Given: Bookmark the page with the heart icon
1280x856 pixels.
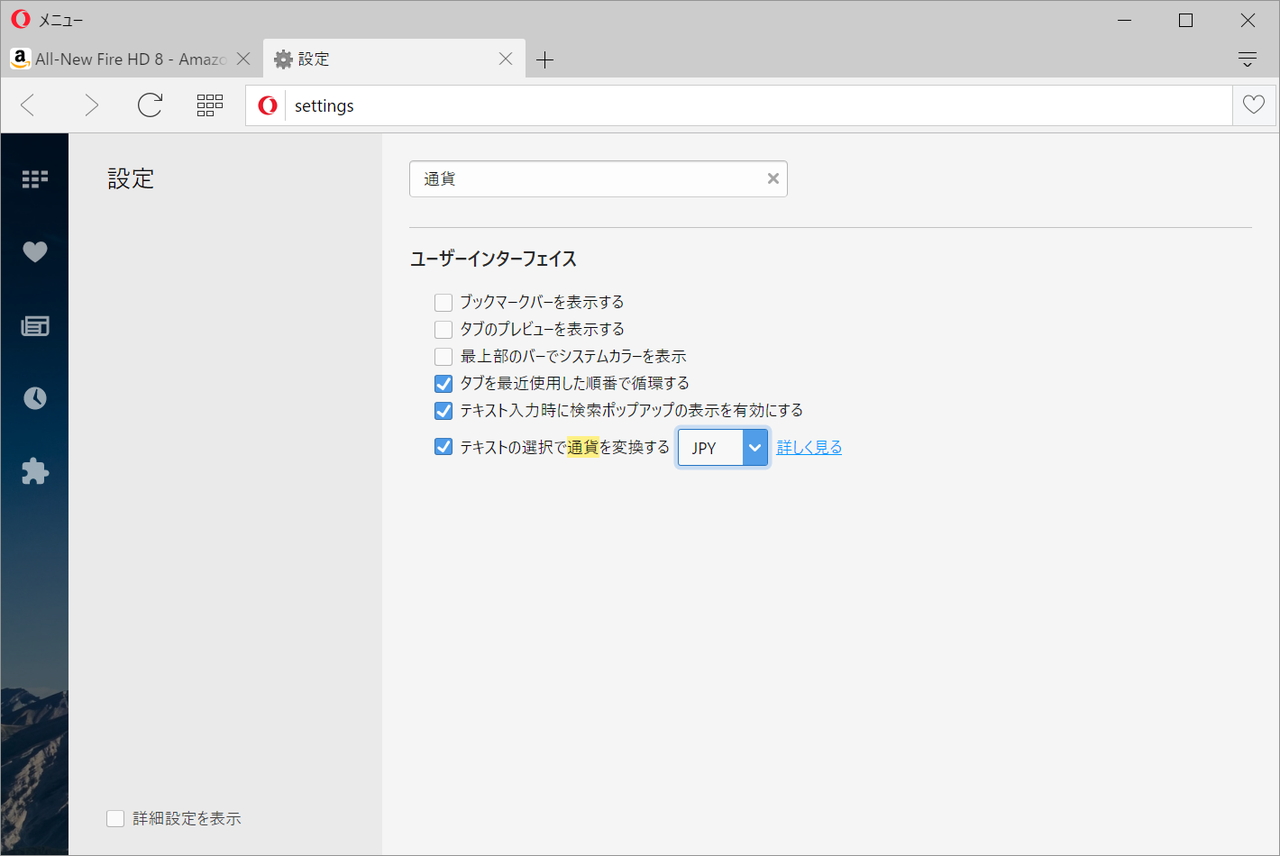Looking at the screenshot, I should click(1253, 104).
